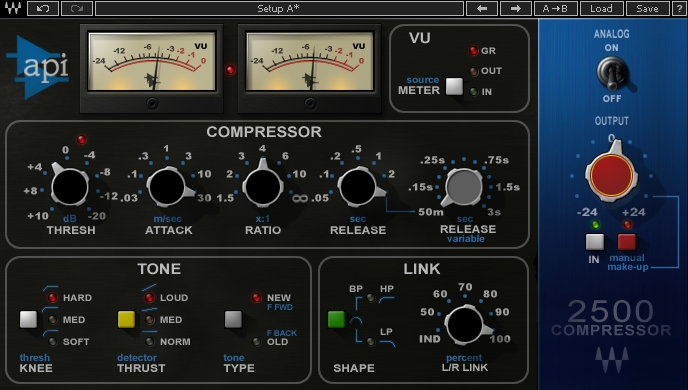Select MED knee LED
Viewport: 688px width, 390px height.
pyautogui.click(x=52, y=320)
